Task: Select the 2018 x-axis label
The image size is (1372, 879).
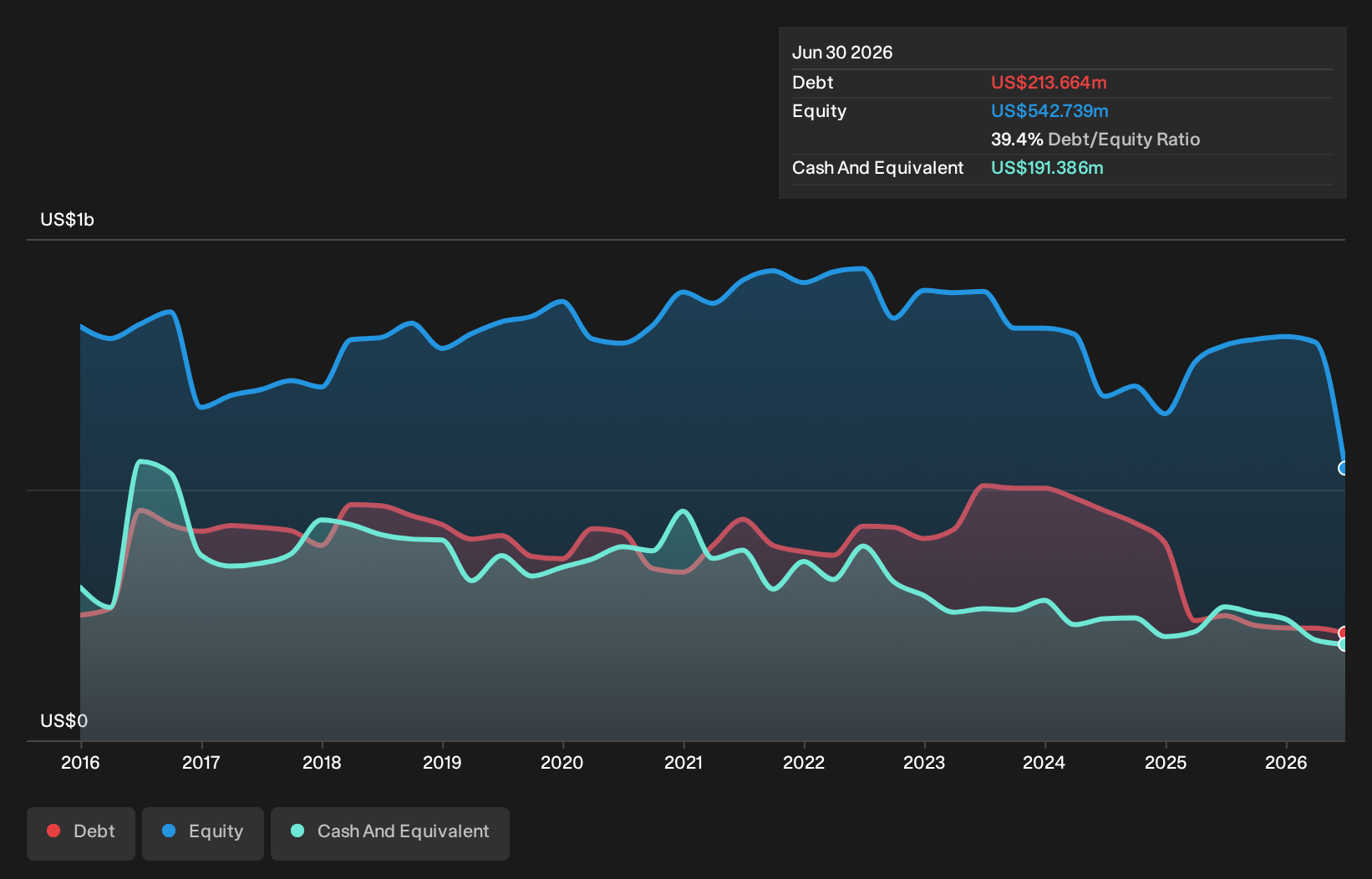Action: pos(322,762)
